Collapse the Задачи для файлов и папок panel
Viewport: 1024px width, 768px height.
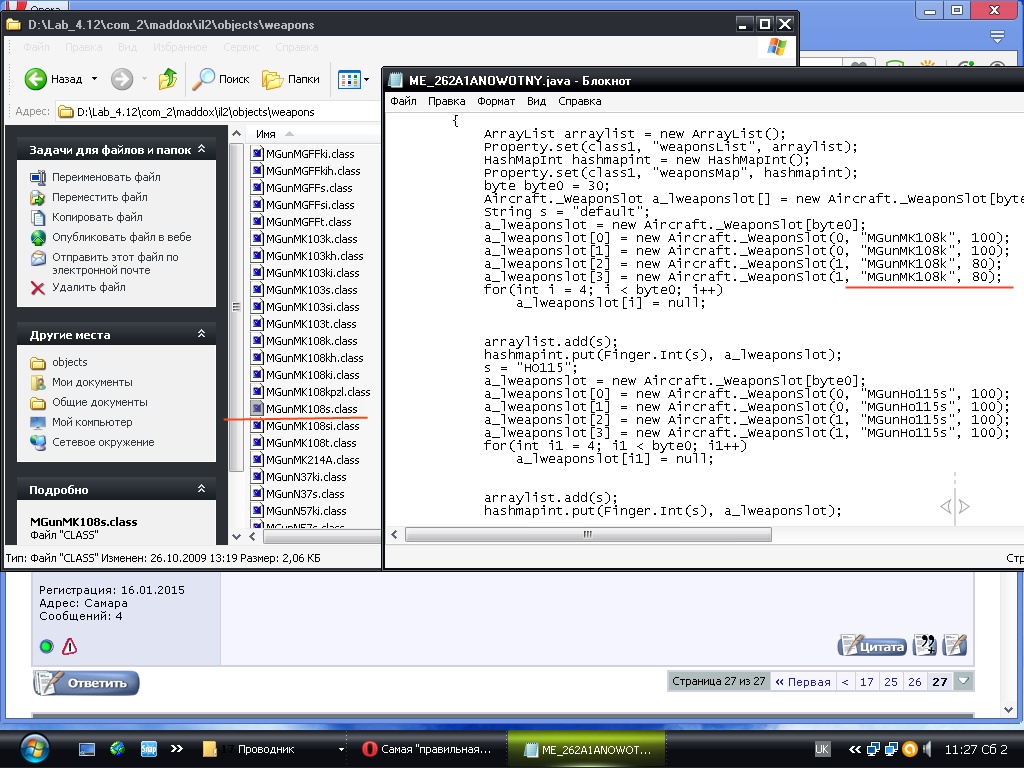[200, 149]
